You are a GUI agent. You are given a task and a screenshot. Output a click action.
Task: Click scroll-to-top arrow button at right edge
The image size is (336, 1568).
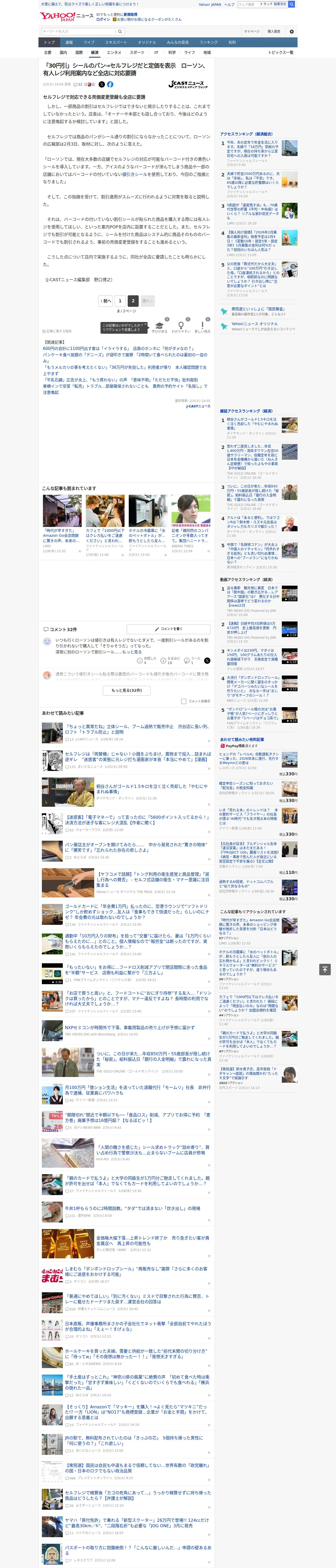pos(325,970)
